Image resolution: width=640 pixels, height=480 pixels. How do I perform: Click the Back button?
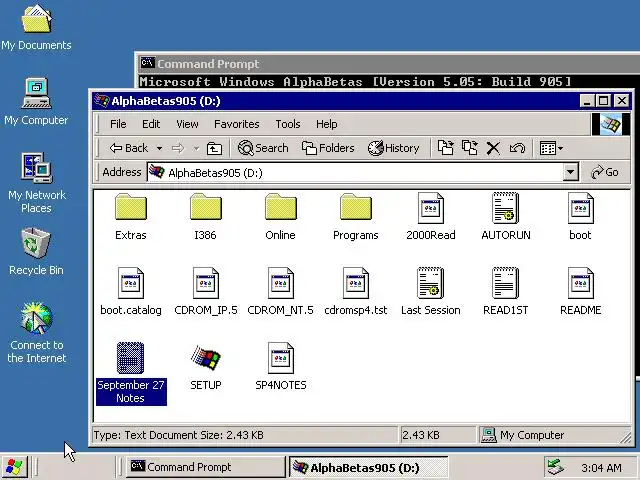[x=129, y=148]
